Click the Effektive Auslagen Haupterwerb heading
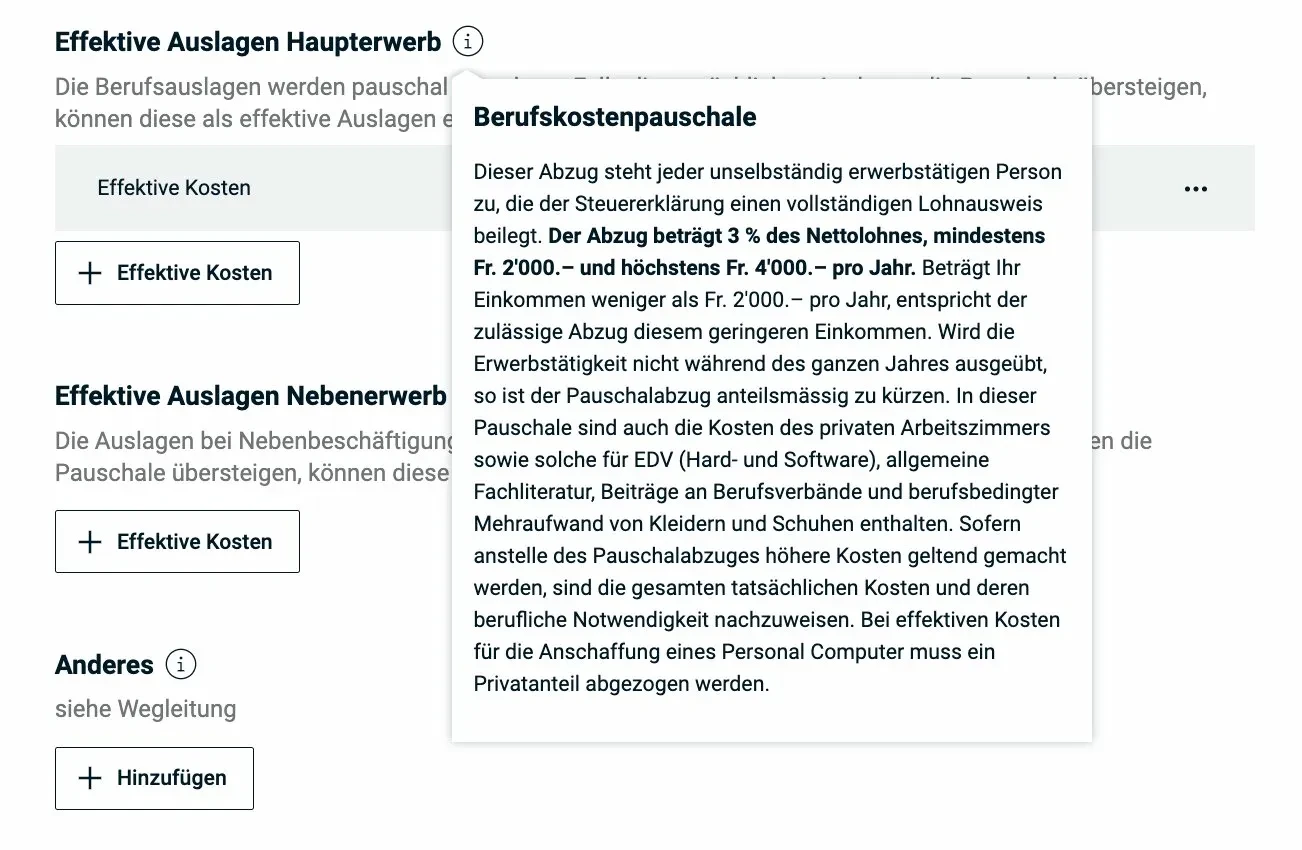 (x=249, y=42)
